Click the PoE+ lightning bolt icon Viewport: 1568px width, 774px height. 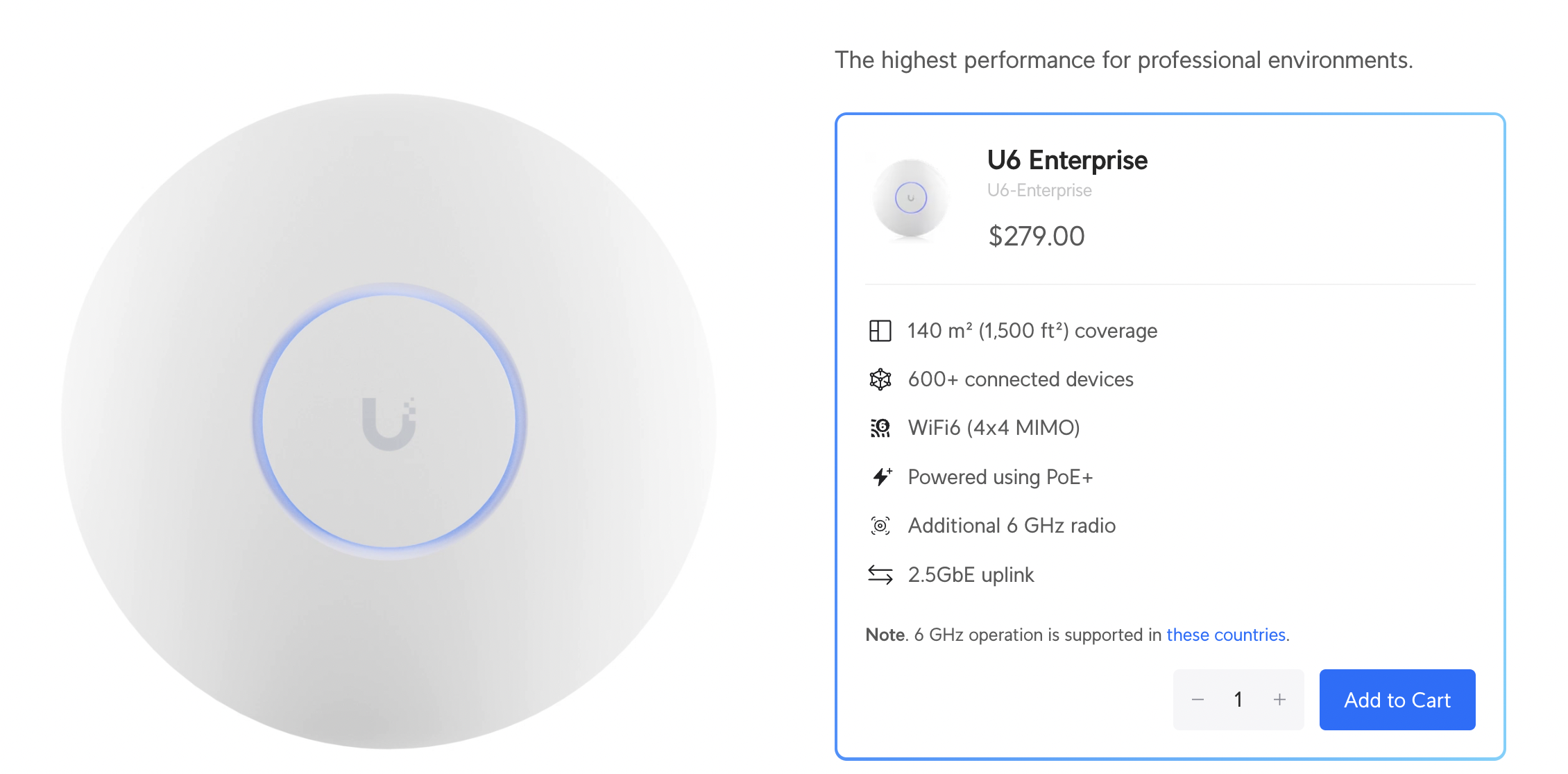pos(881,476)
